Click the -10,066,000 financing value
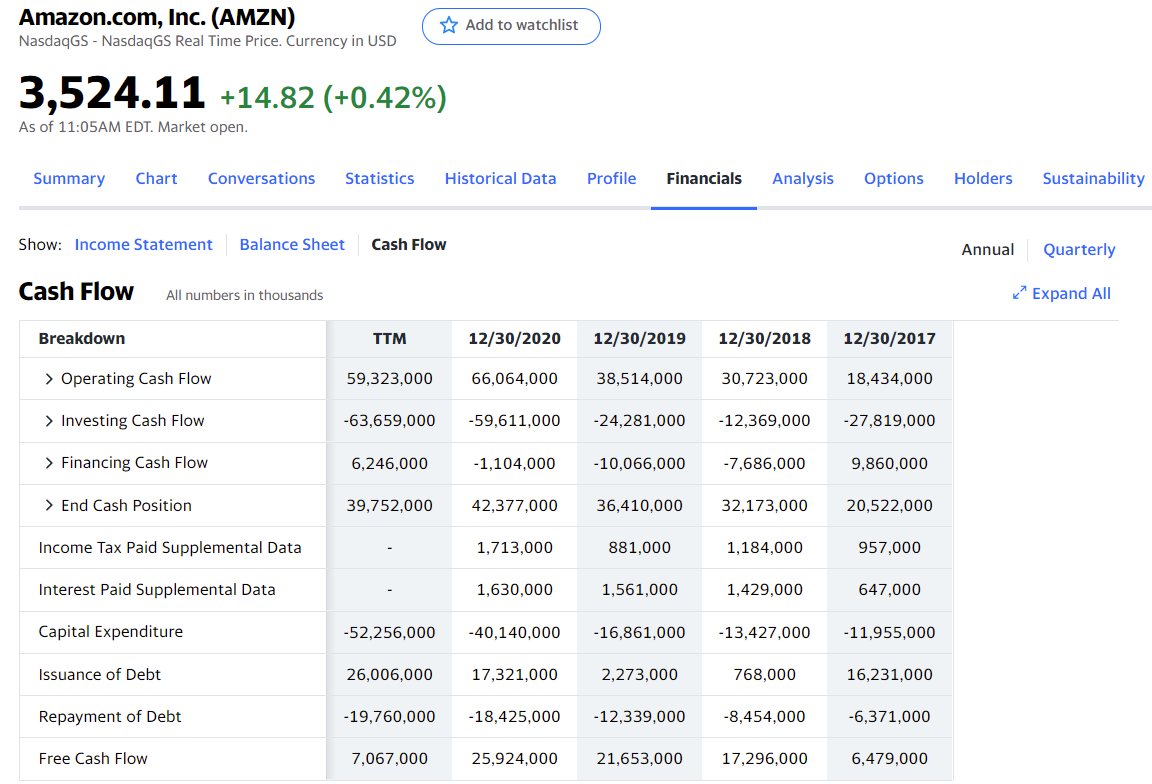Image resolution: width=1152 pixels, height=784 pixels. point(639,464)
